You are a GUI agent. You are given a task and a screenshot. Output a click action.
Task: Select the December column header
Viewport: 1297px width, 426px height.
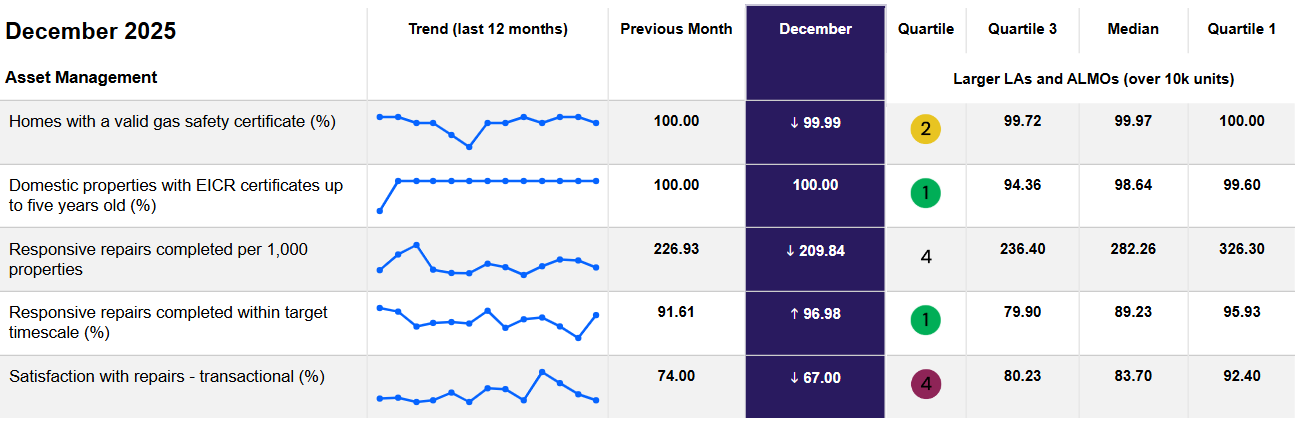pos(815,29)
